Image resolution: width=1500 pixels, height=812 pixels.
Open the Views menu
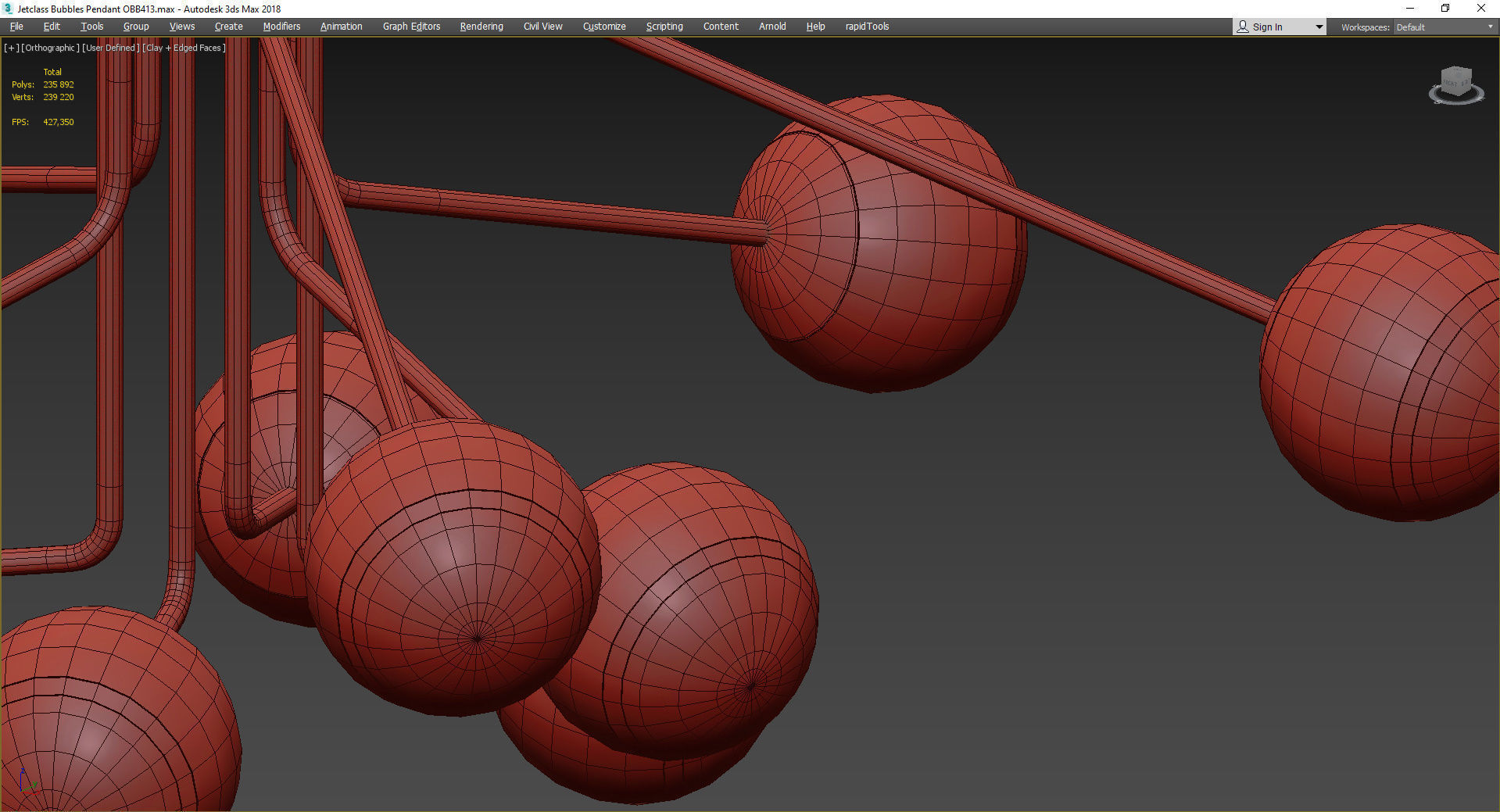point(182,27)
